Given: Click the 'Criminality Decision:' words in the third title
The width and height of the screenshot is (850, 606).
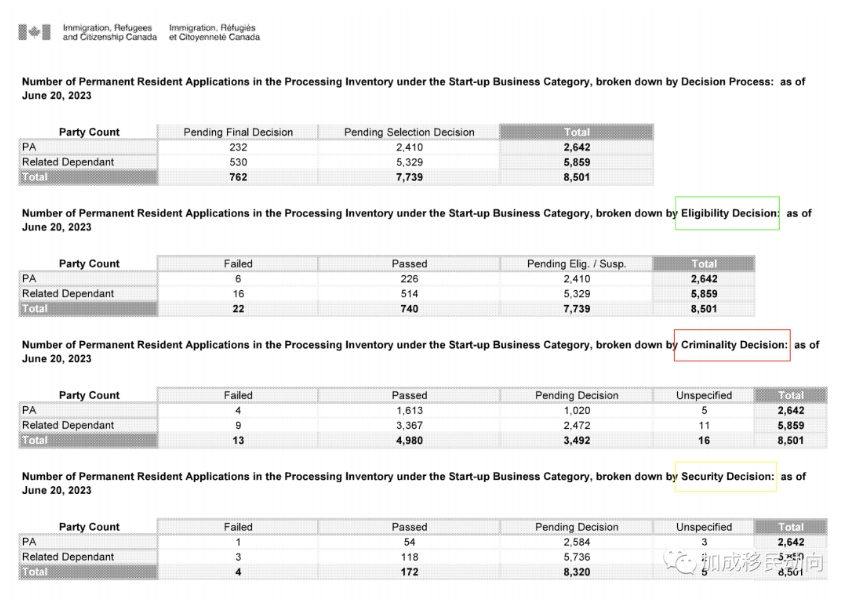Looking at the screenshot, I should (x=734, y=345).
